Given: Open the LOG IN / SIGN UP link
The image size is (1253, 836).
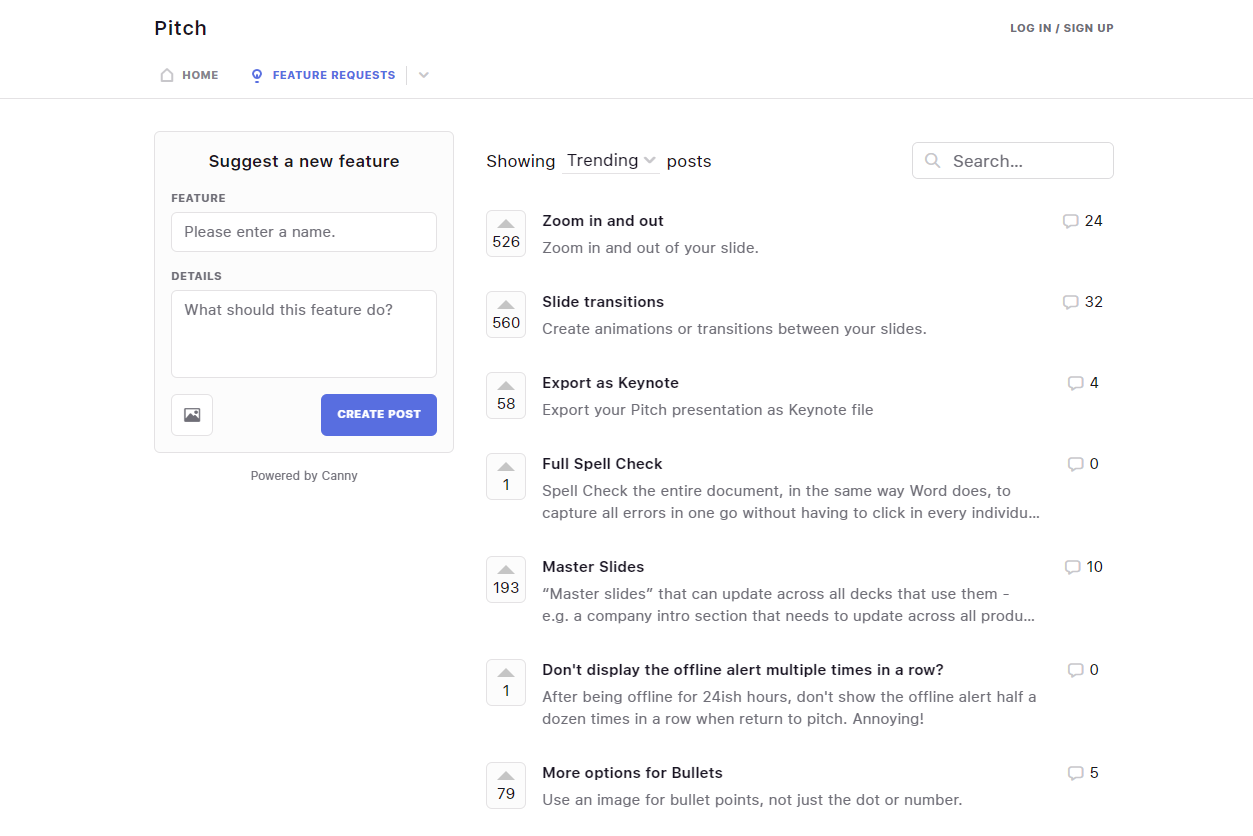Looking at the screenshot, I should coord(1061,27).
